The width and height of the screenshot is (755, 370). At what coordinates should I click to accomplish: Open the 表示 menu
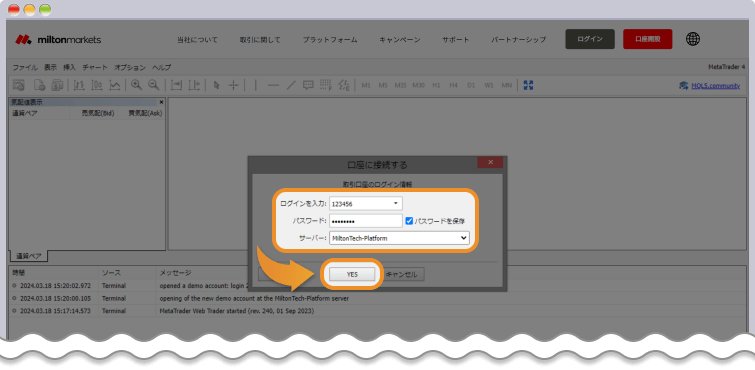(x=51, y=67)
